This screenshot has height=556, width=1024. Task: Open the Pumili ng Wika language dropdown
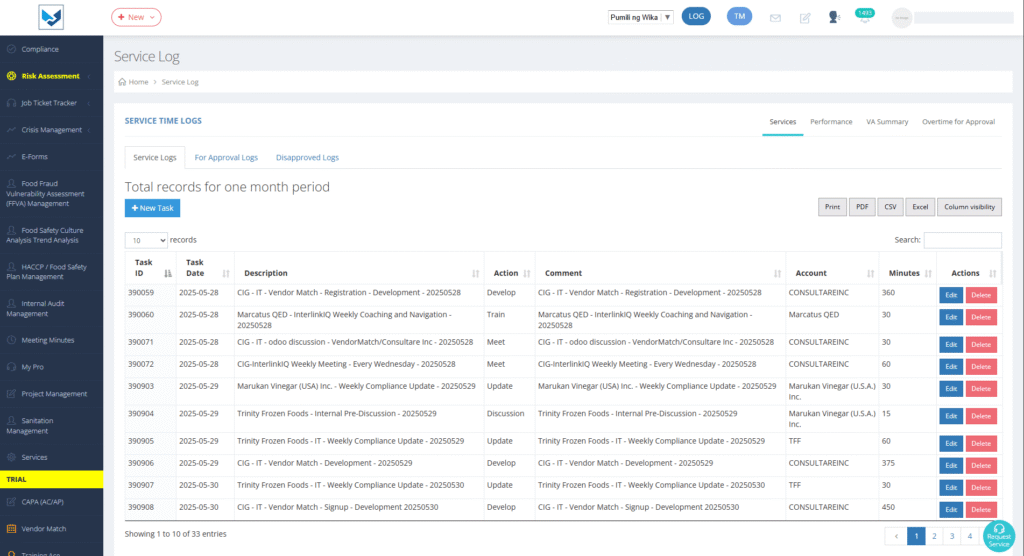640,18
